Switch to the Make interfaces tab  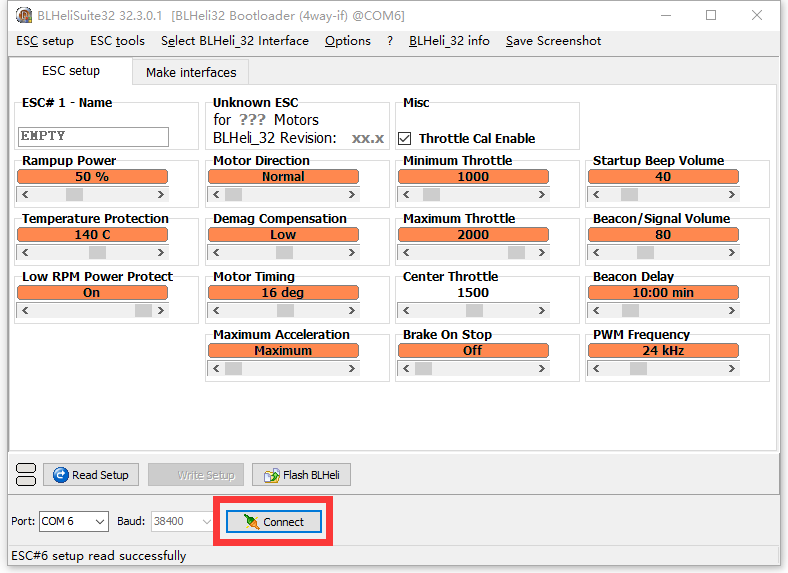tap(191, 72)
